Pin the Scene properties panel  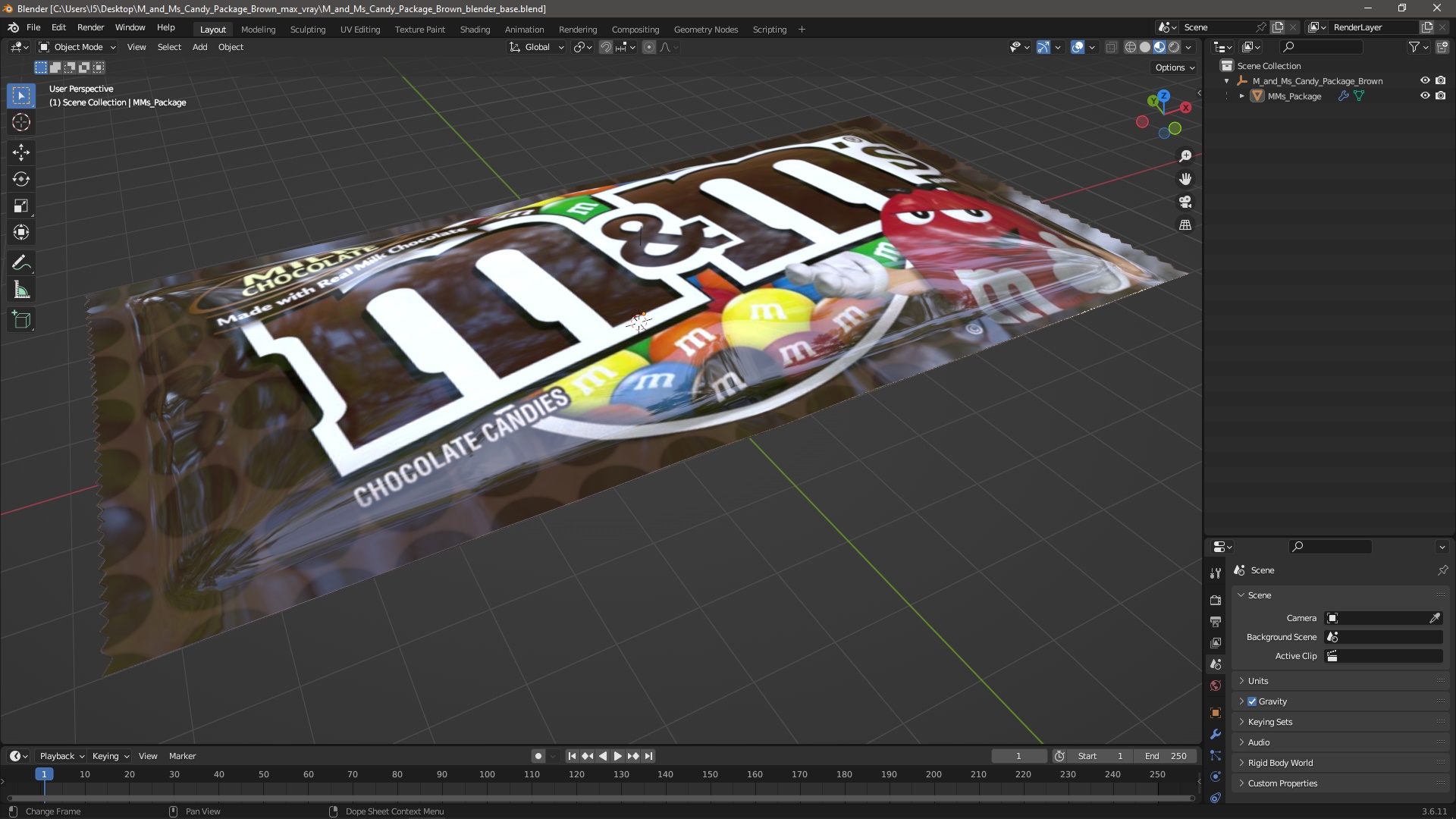1442,570
